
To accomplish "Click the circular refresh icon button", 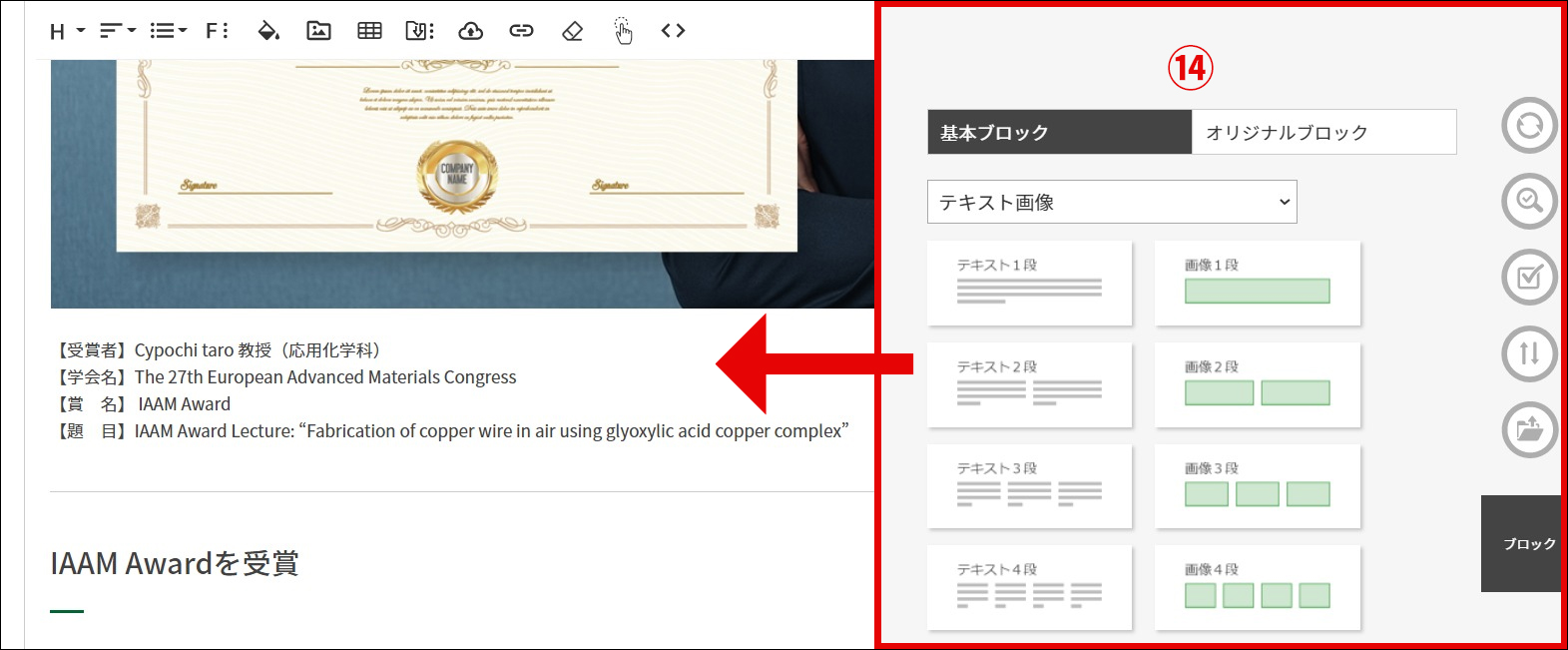I will 1529,126.
